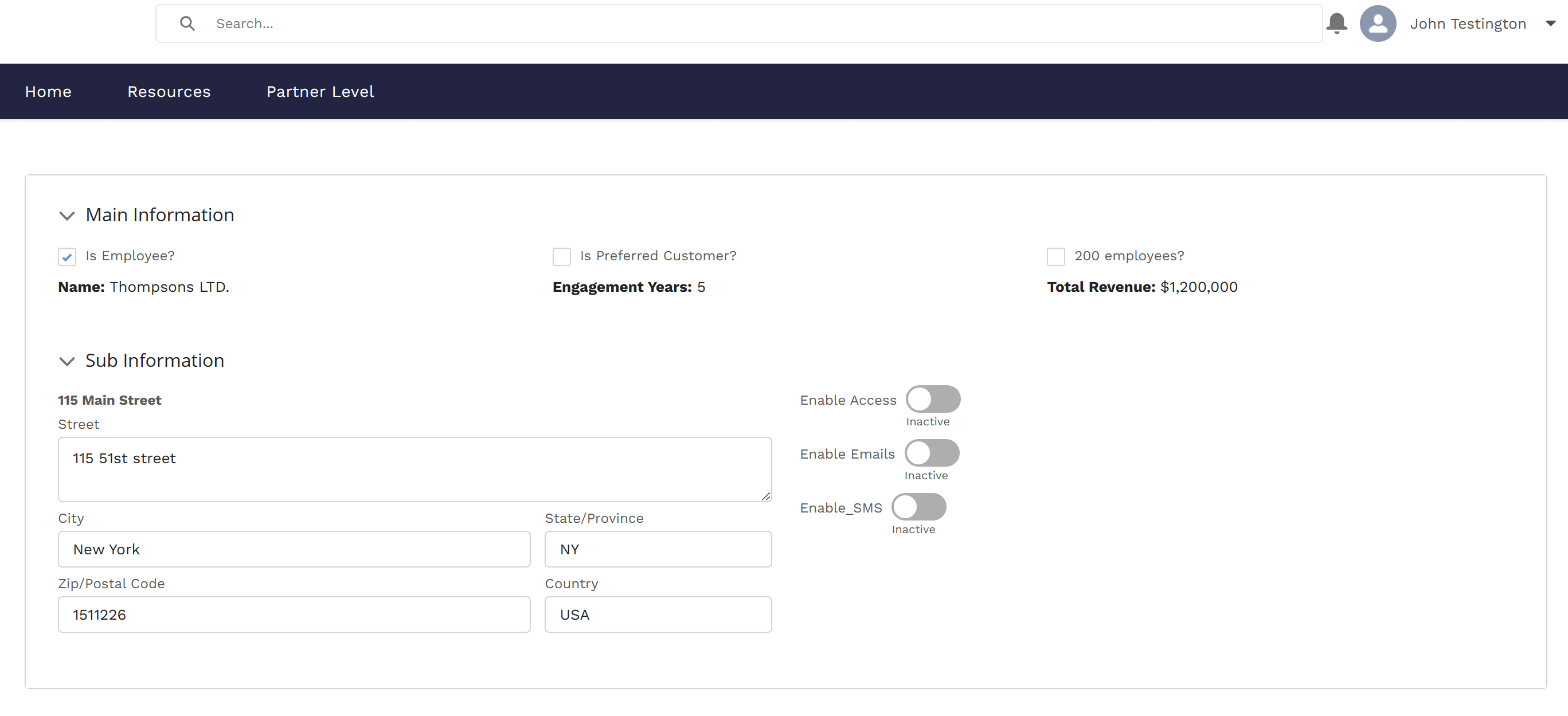Activate the Enable_SMS switch
This screenshot has height=716, width=1568.
tap(918, 507)
